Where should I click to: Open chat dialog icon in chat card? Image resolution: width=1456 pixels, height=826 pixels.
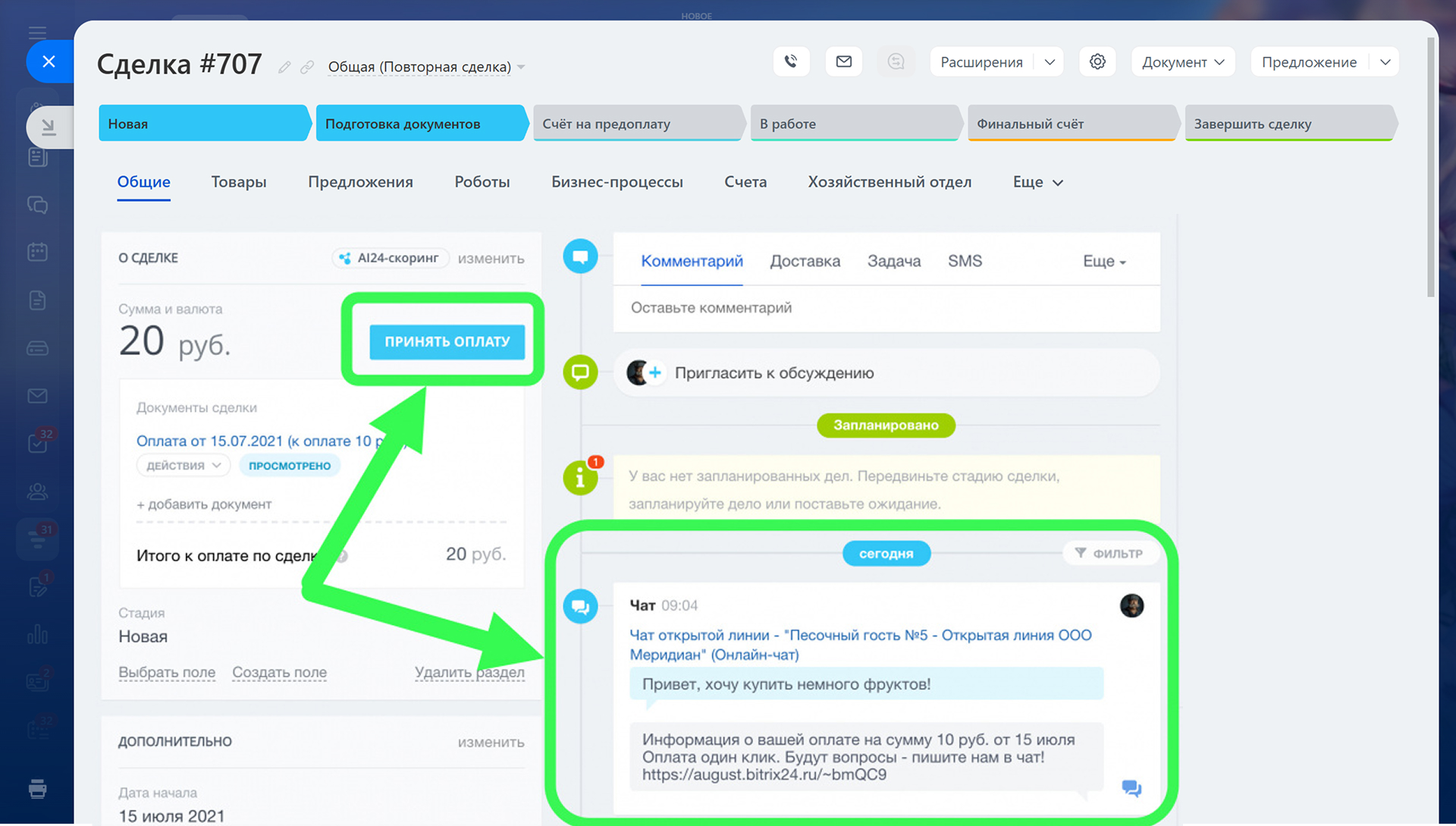click(x=1131, y=788)
